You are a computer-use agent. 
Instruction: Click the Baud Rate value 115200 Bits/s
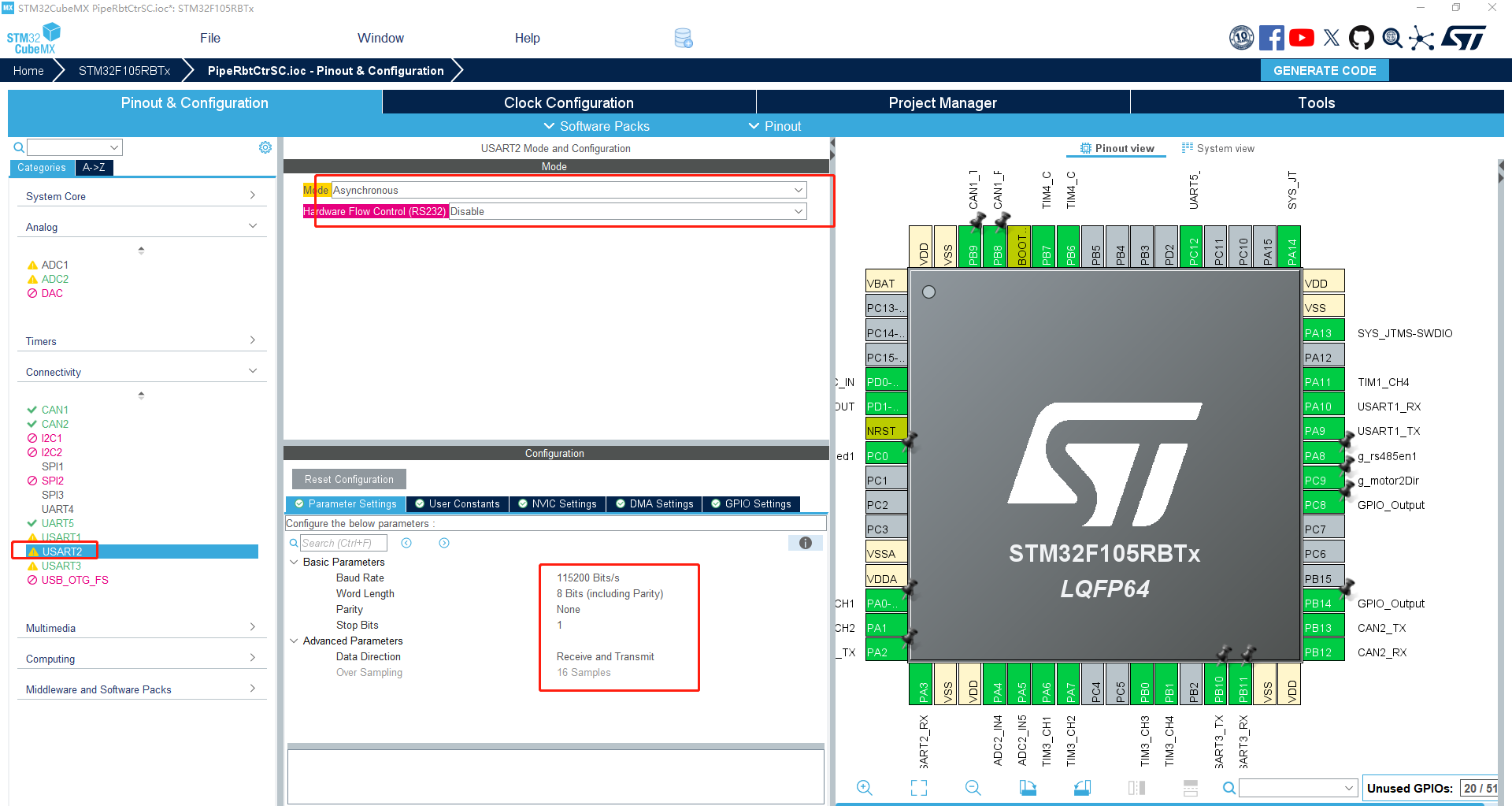point(588,578)
